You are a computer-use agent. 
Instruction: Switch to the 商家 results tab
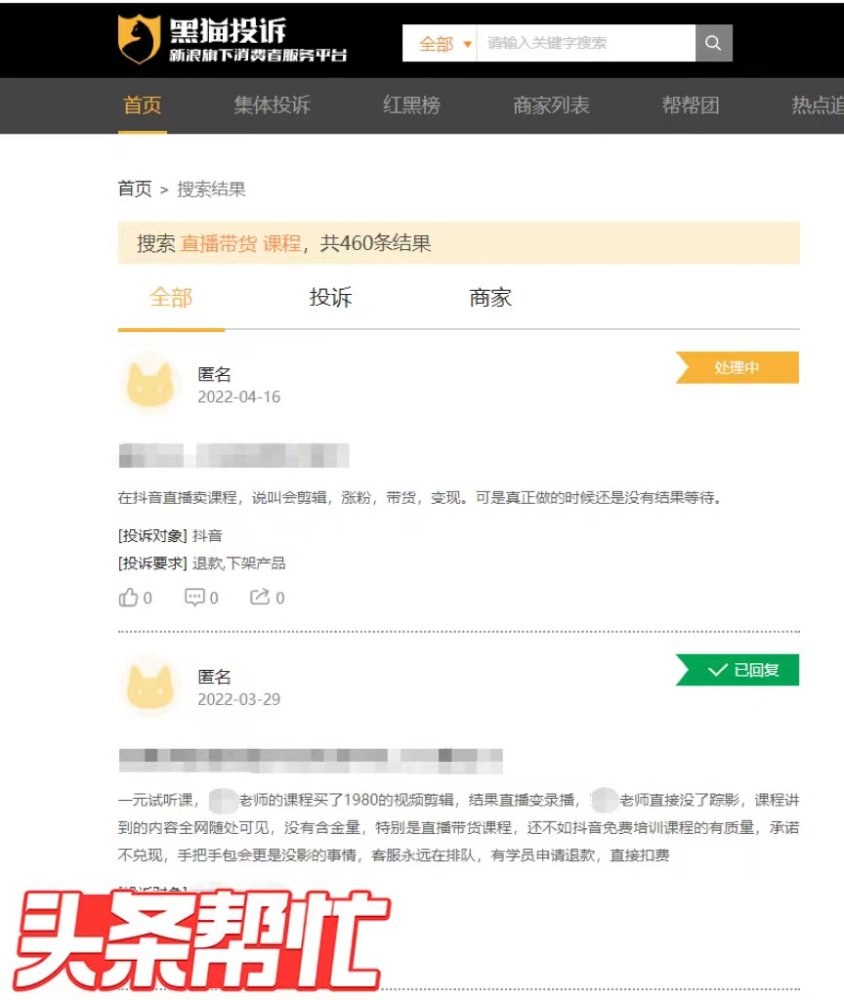[490, 298]
